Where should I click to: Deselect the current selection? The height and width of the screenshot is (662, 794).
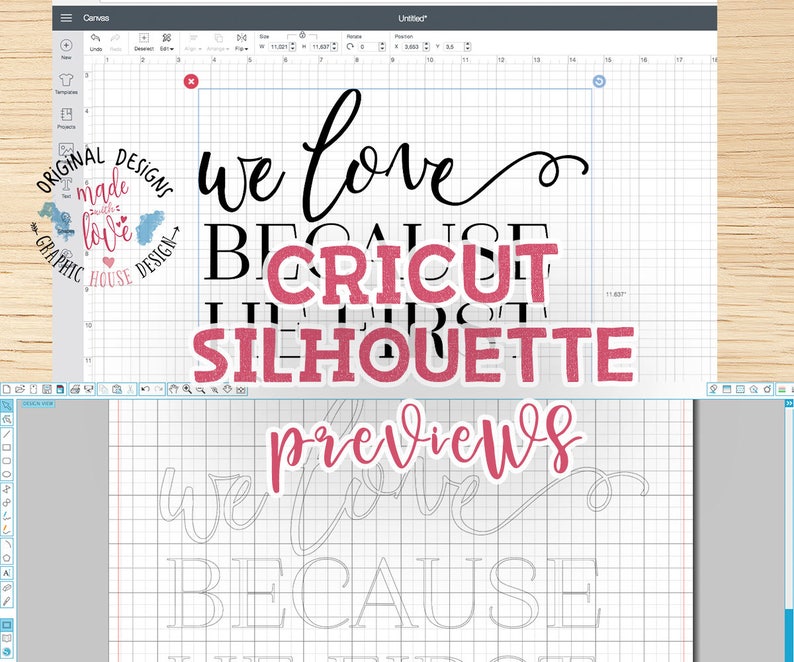coord(144,43)
